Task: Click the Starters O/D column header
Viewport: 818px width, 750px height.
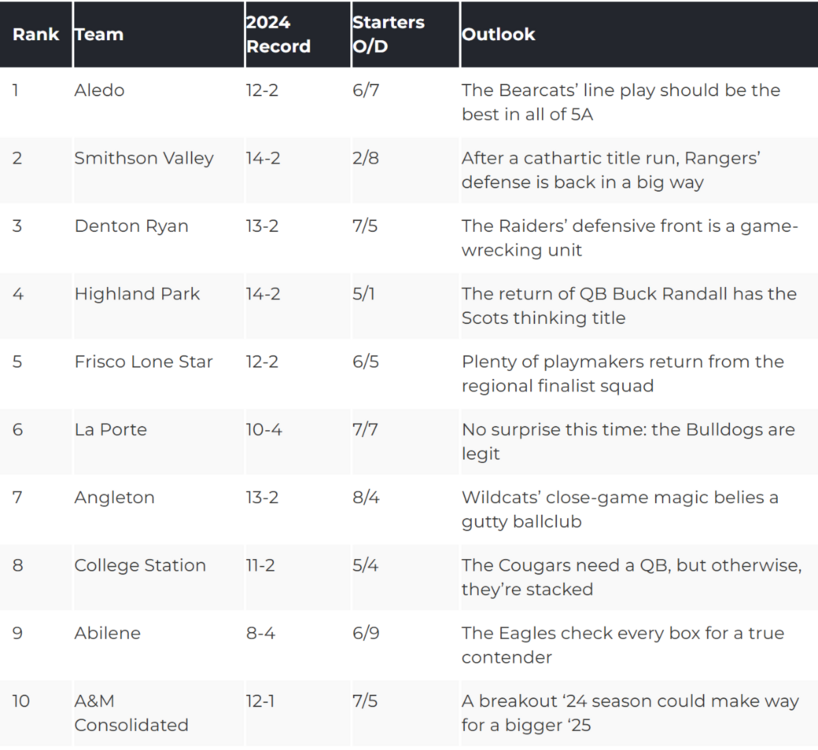Action: tap(388, 34)
